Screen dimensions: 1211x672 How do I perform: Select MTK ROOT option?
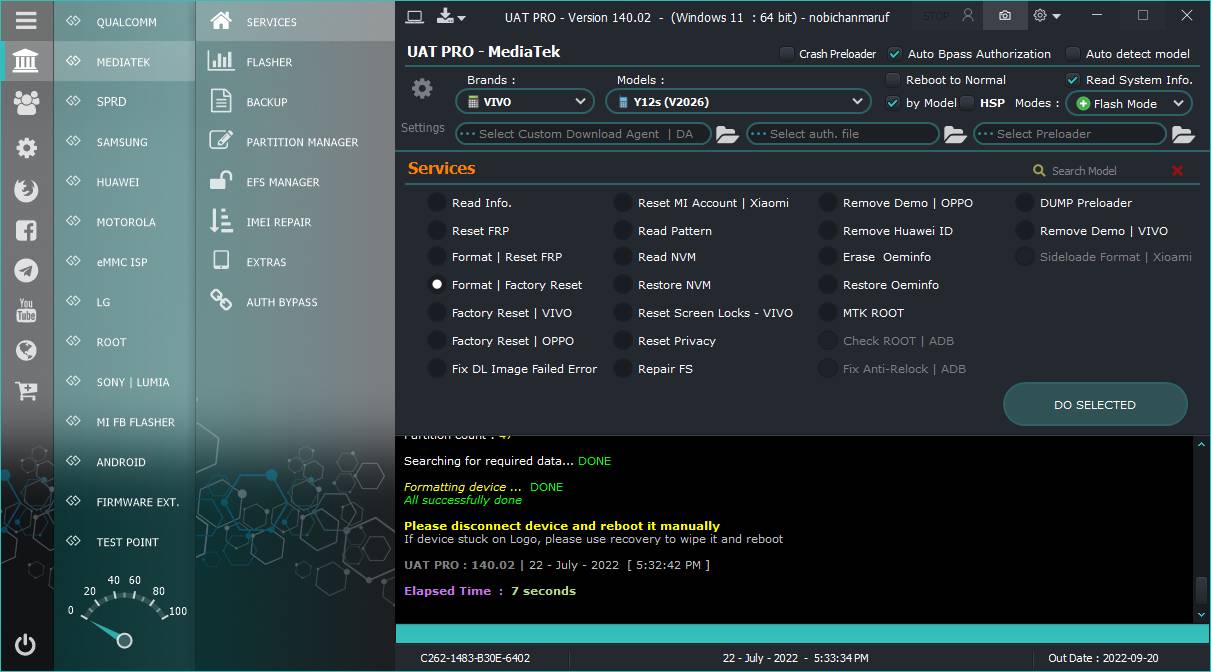click(828, 313)
